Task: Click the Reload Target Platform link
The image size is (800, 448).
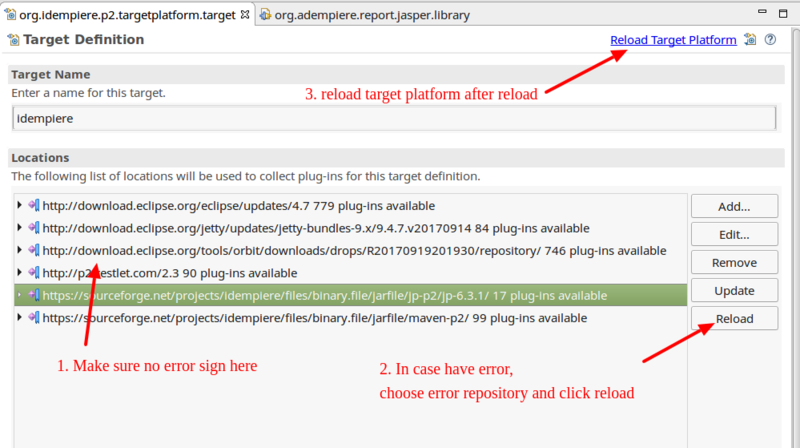Action: tap(673, 40)
